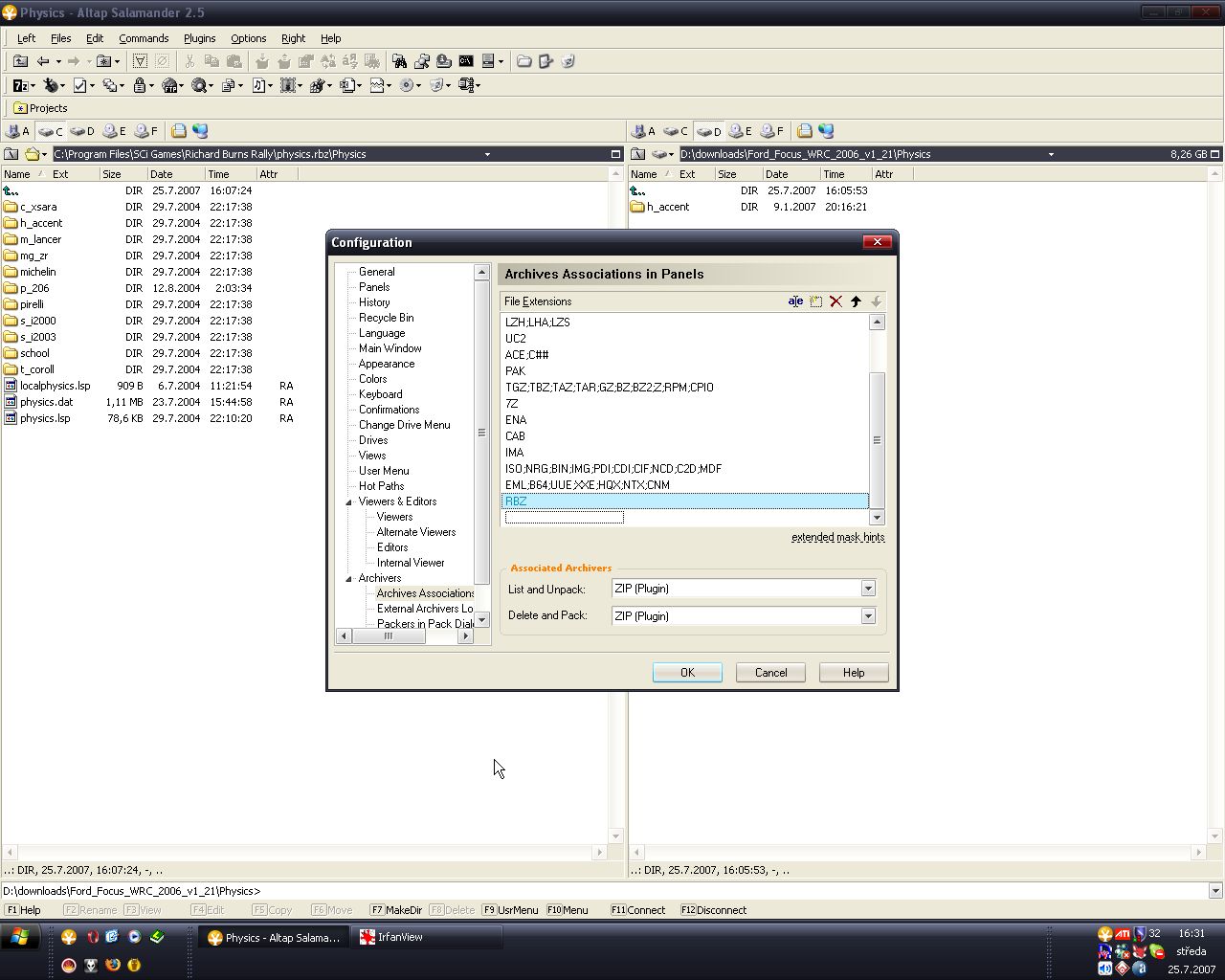Open the extended mask hints link
1225x980 pixels.
pos(837,537)
